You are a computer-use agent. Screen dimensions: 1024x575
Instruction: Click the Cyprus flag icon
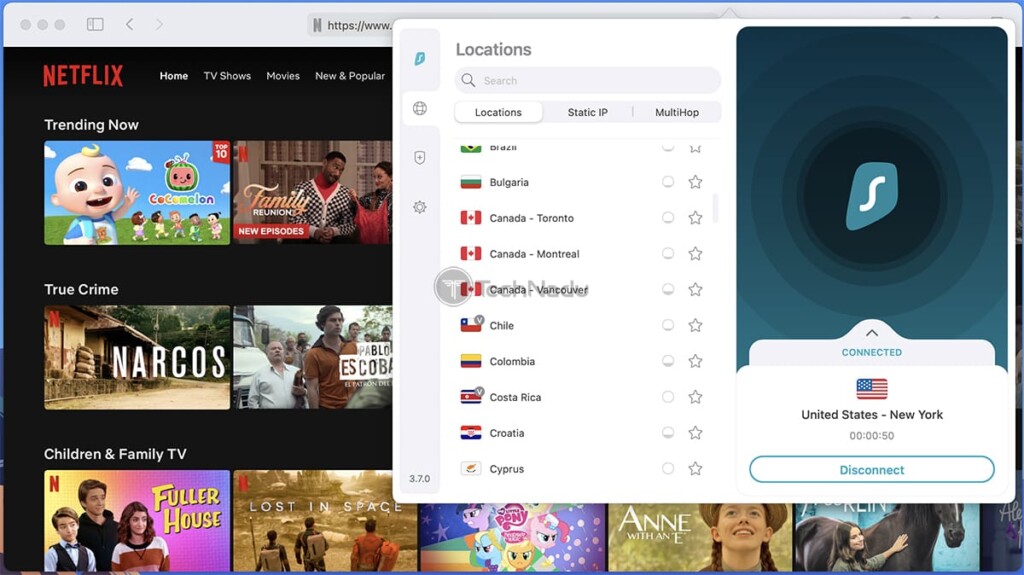[471, 468]
